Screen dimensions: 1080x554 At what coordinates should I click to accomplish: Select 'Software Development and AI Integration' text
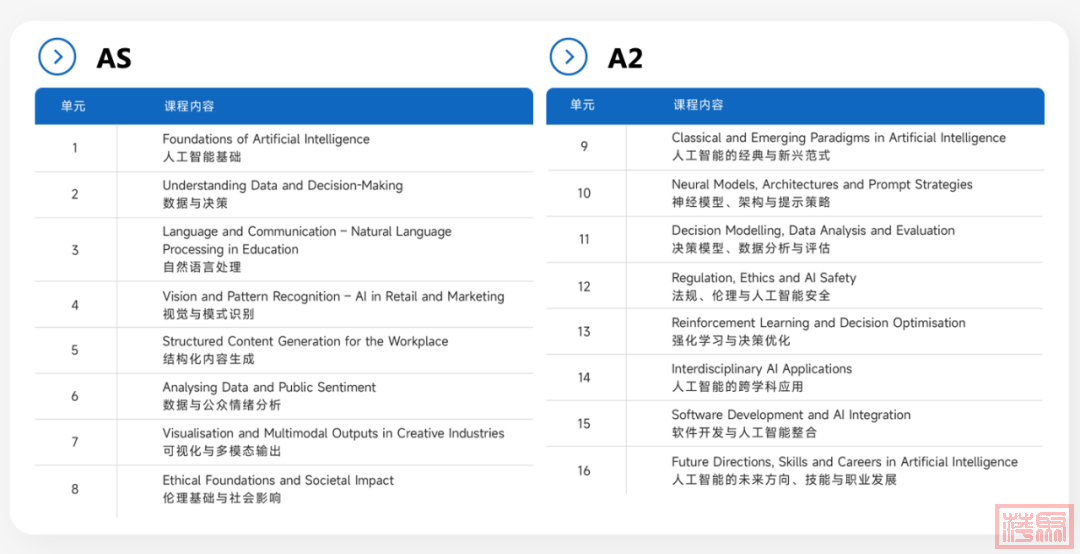(x=791, y=415)
